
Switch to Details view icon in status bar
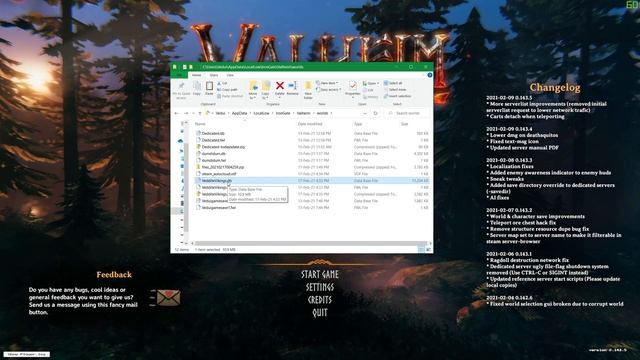[421, 250]
